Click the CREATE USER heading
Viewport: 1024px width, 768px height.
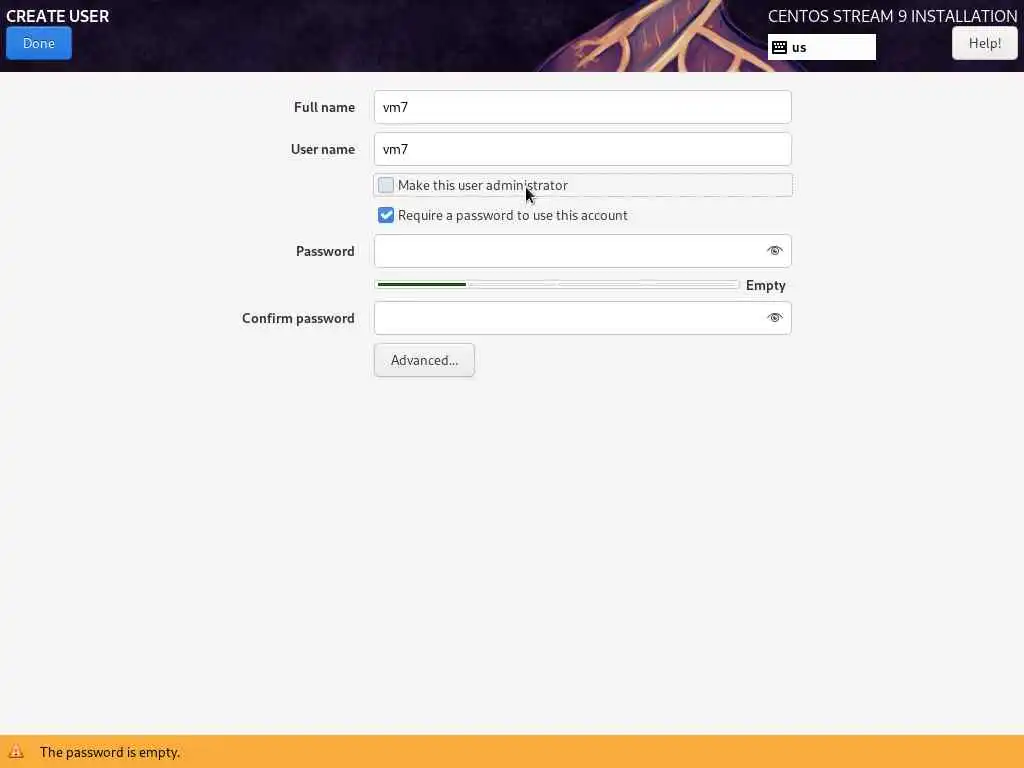point(57,16)
